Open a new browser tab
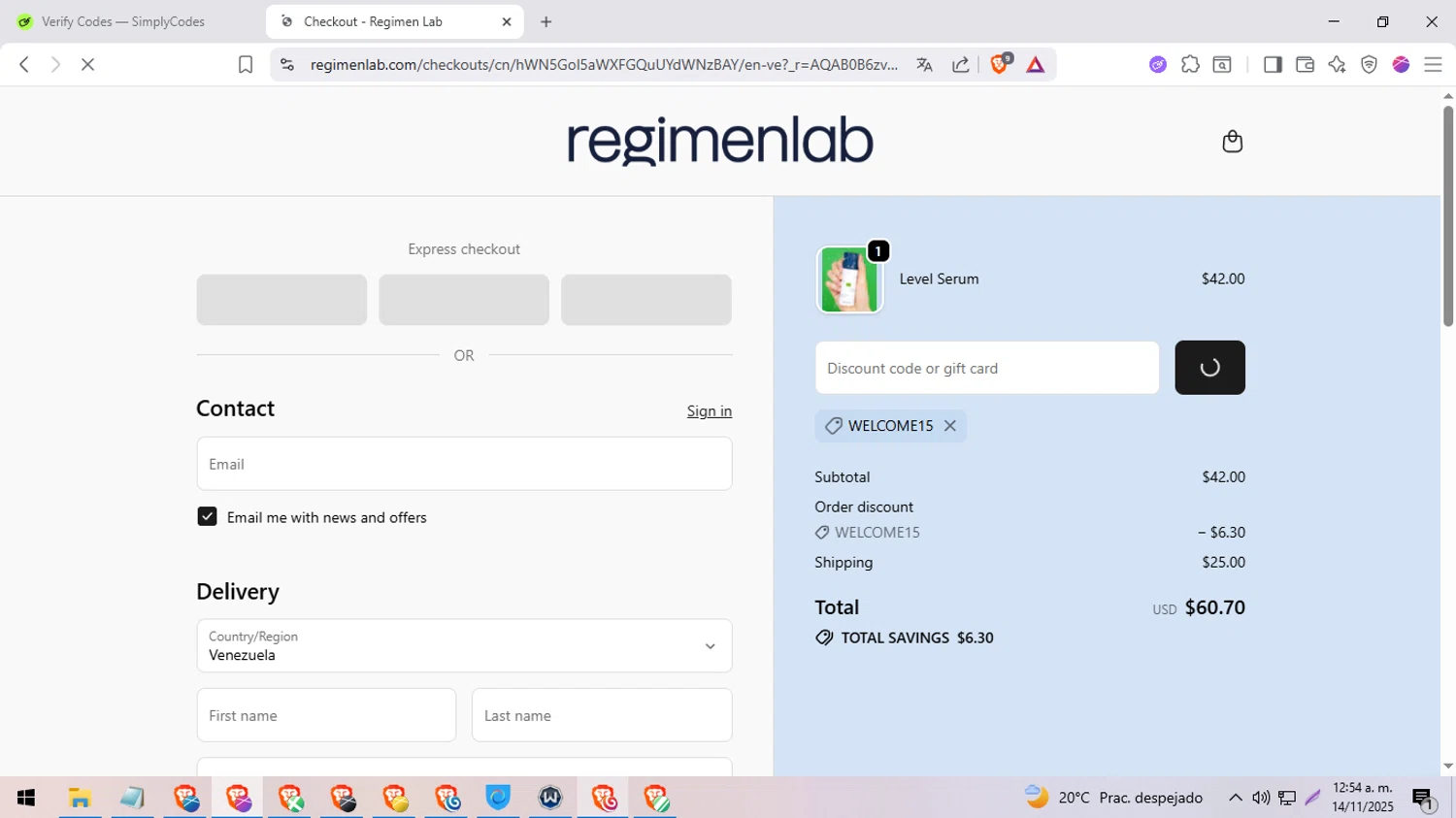Screen dimensions: 1456x818 pos(546,21)
